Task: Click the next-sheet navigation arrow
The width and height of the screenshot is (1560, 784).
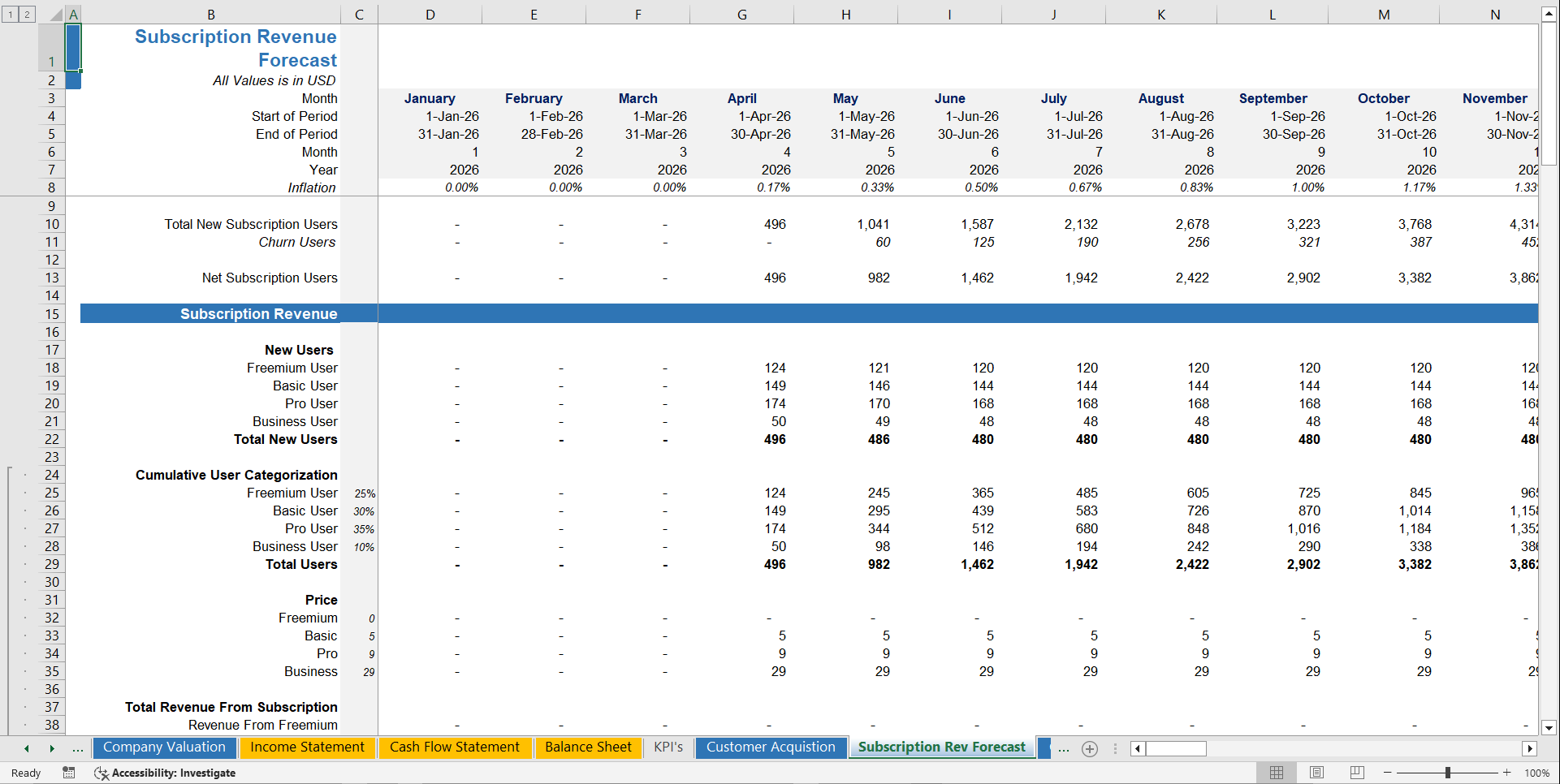Action: pos(52,748)
